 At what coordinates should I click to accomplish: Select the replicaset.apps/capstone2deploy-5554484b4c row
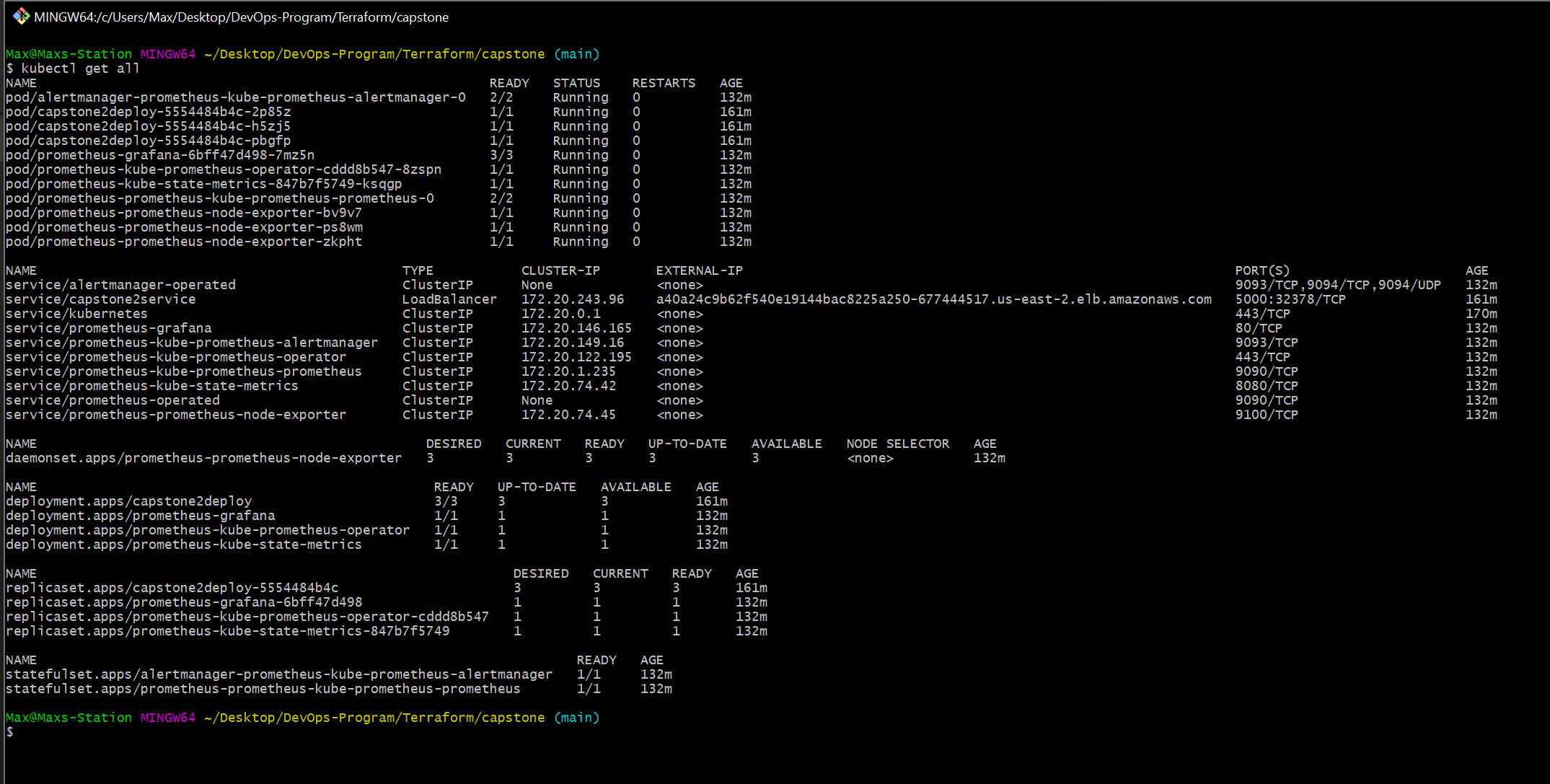[x=173, y=587]
